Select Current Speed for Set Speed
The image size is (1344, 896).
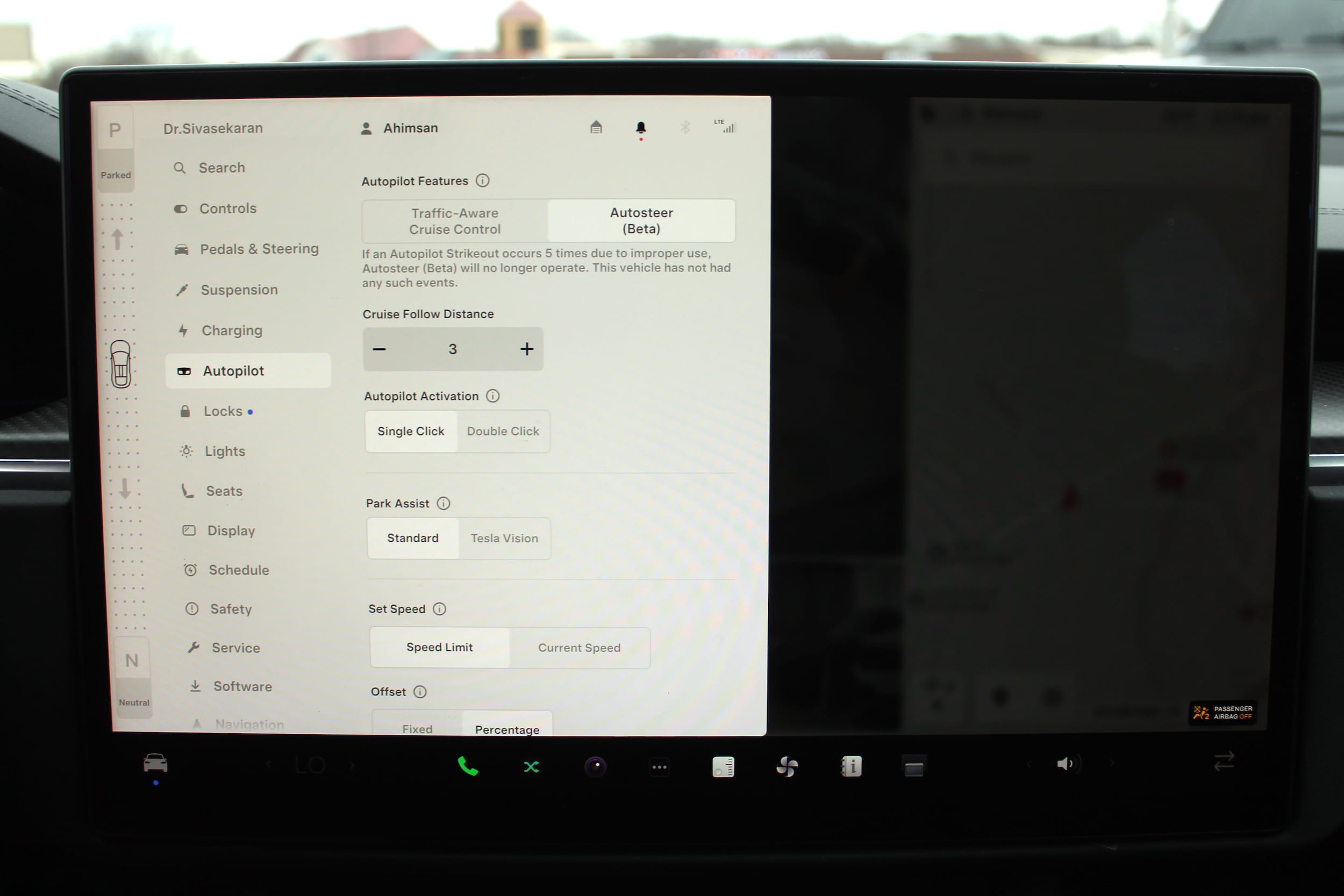pos(579,648)
